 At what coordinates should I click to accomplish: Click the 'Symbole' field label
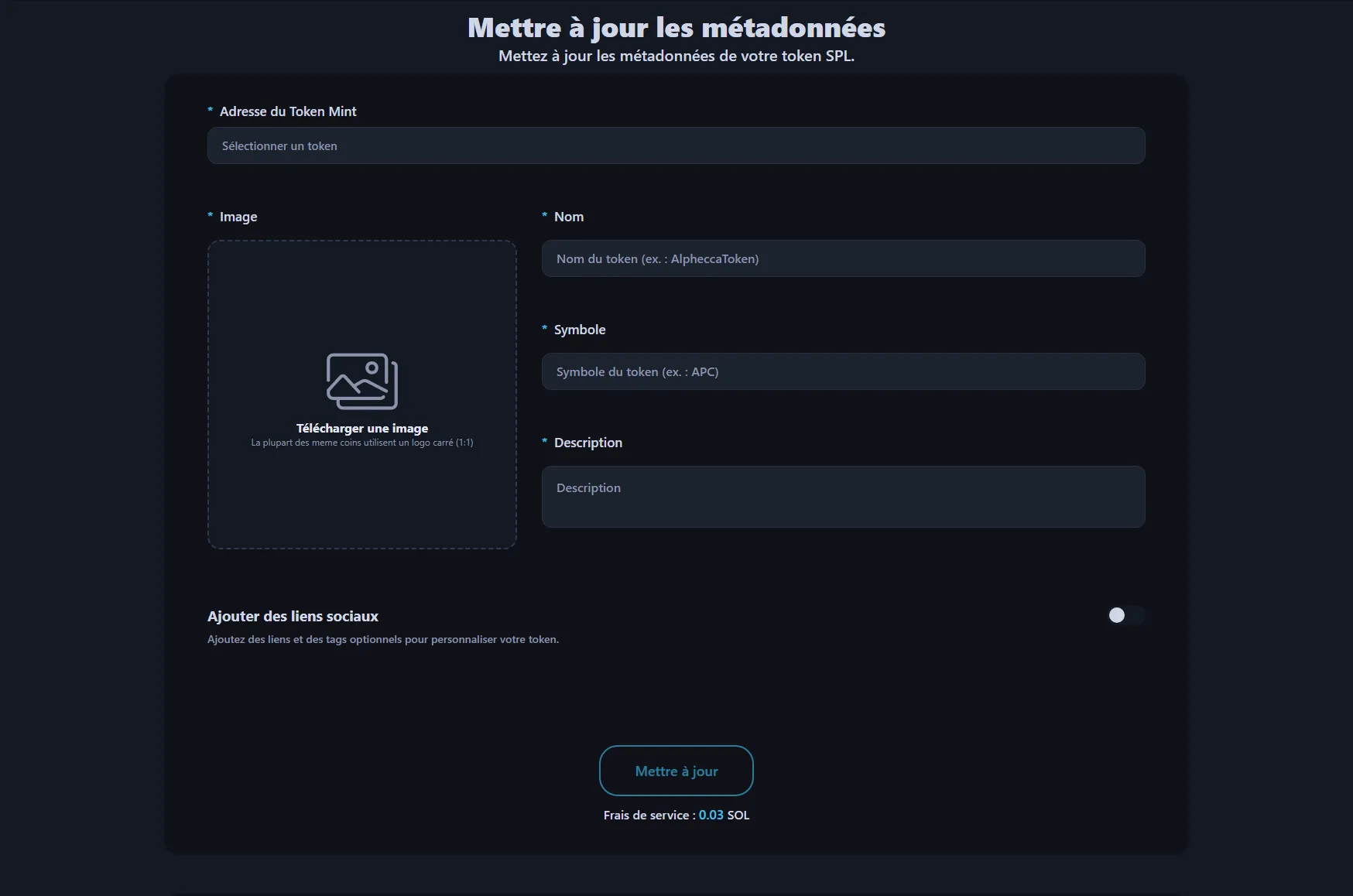tap(580, 330)
